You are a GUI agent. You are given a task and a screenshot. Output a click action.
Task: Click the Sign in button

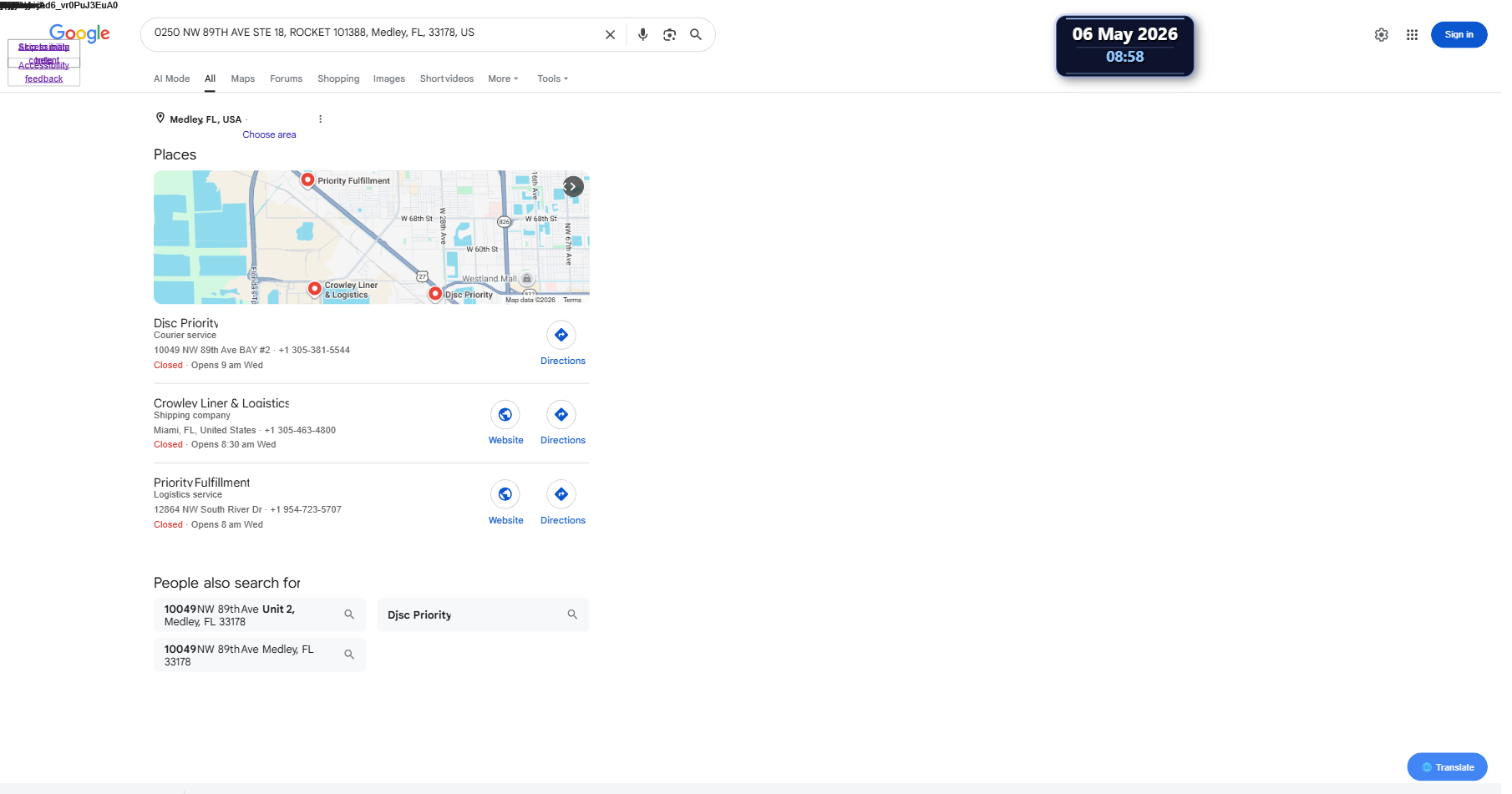[x=1459, y=35]
